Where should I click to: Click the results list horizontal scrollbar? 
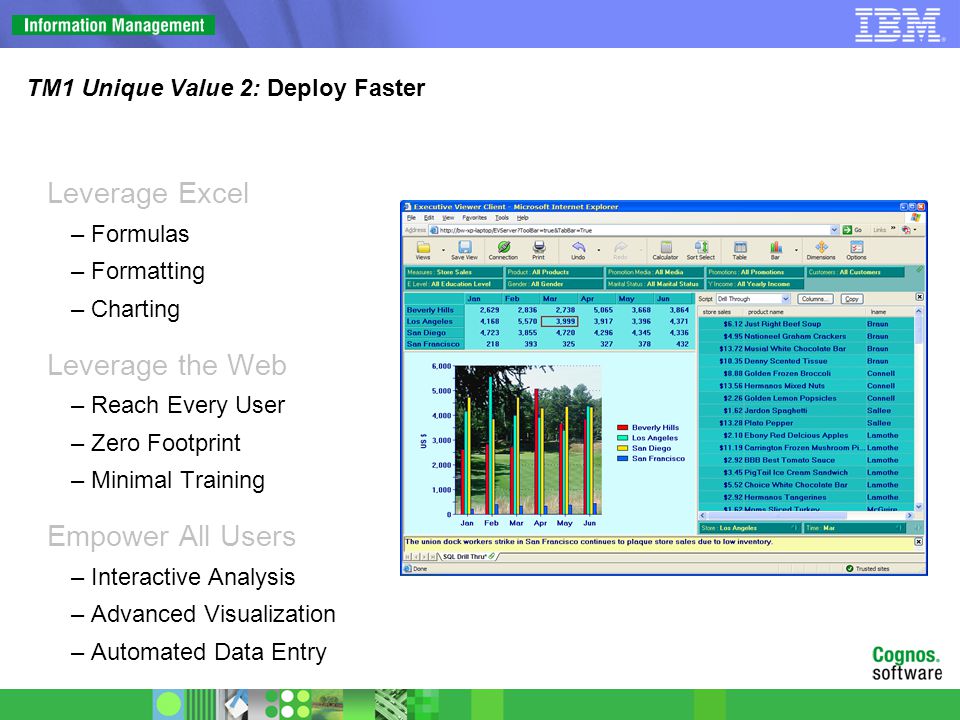[806, 516]
